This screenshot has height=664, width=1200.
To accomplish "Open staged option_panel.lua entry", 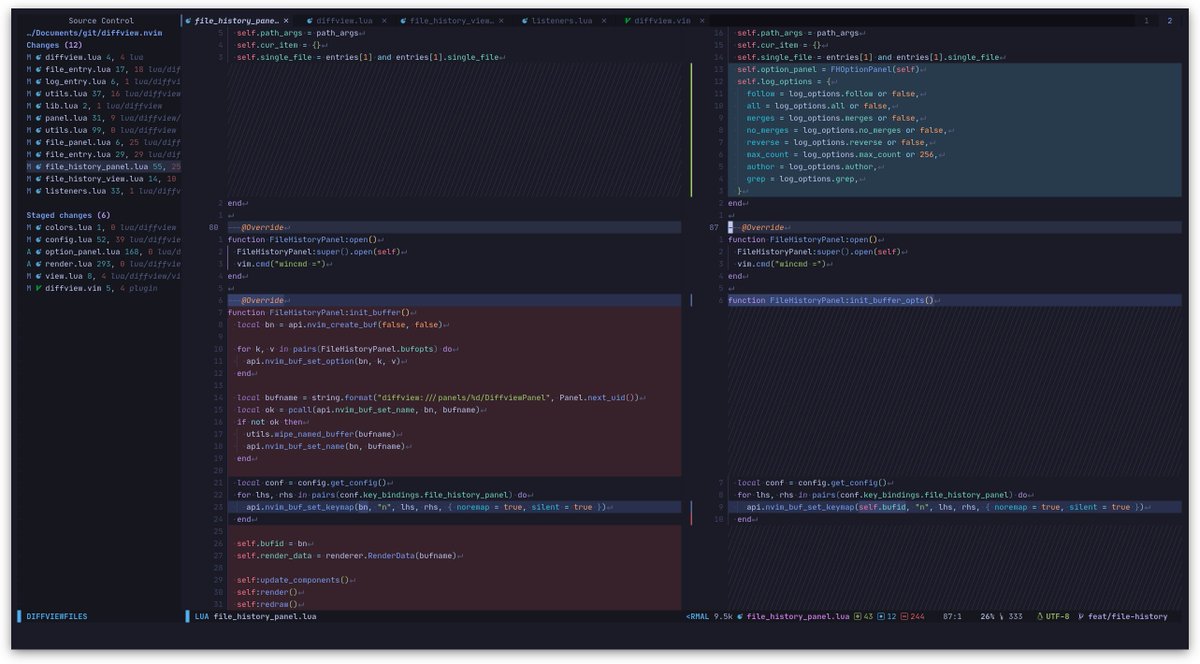I will tap(103, 251).
